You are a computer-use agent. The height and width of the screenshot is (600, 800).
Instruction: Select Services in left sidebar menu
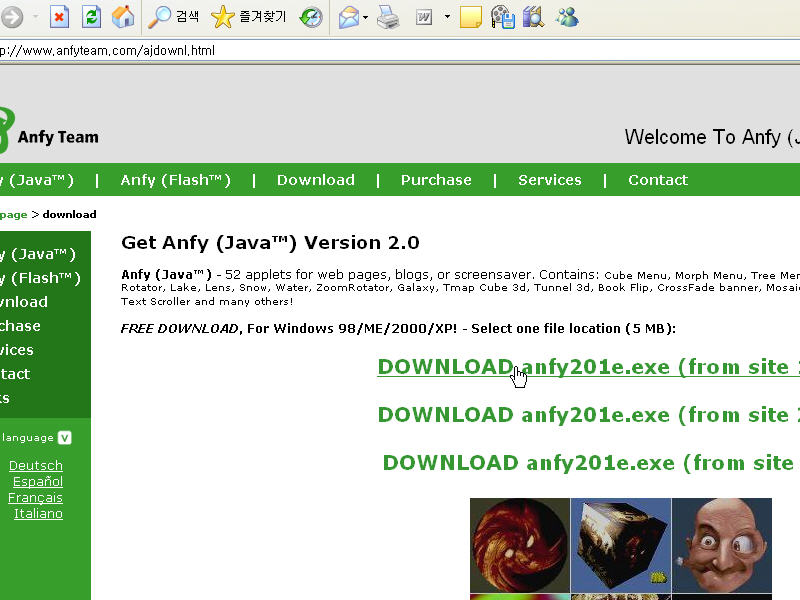[17, 350]
